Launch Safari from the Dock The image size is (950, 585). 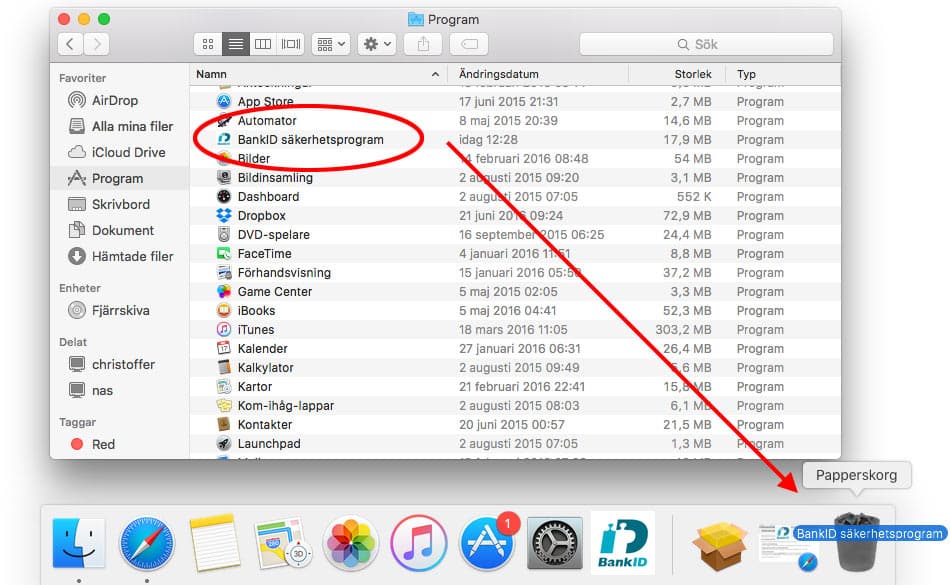click(x=147, y=543)
